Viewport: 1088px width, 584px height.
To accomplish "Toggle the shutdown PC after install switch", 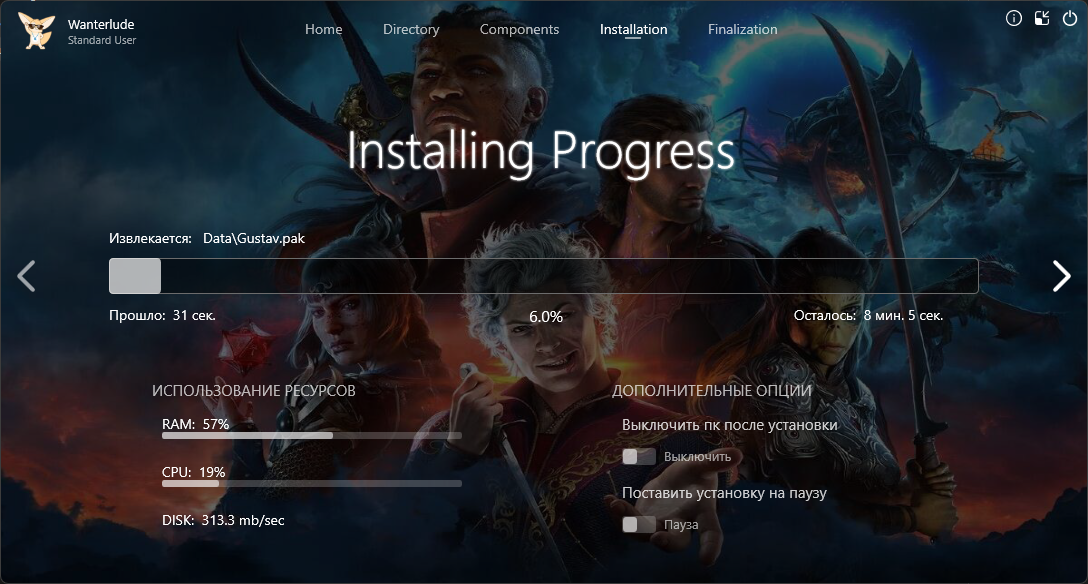I will point(638,457).
